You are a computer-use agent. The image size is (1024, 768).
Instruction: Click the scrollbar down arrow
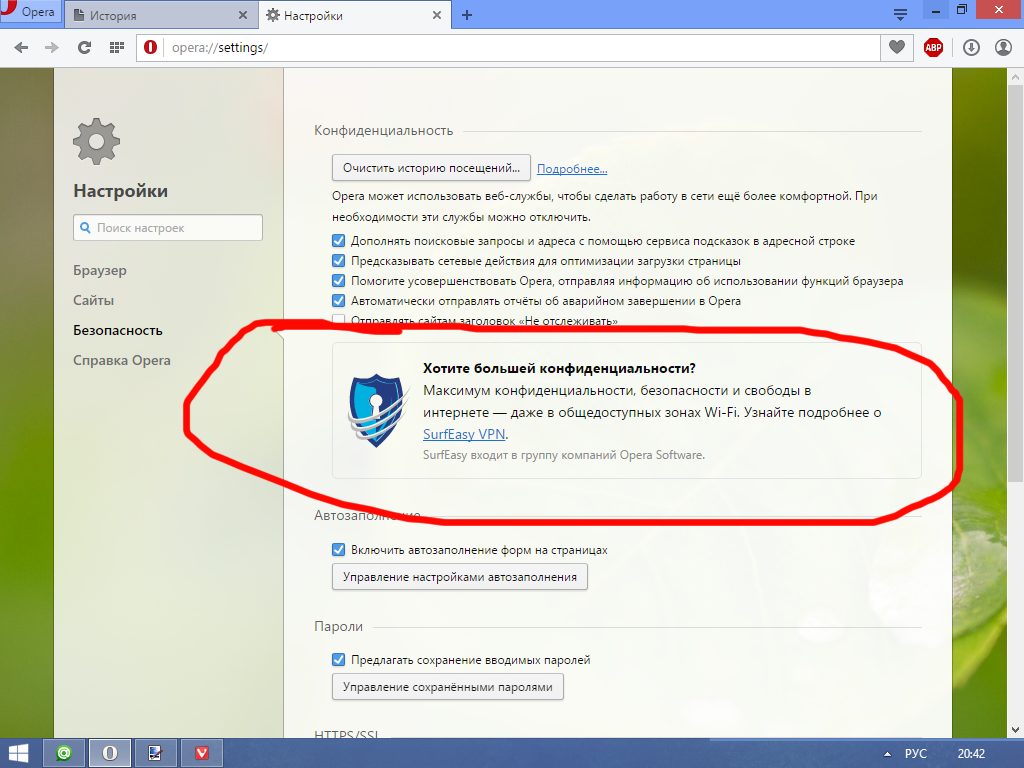[x=1016, y=729]
